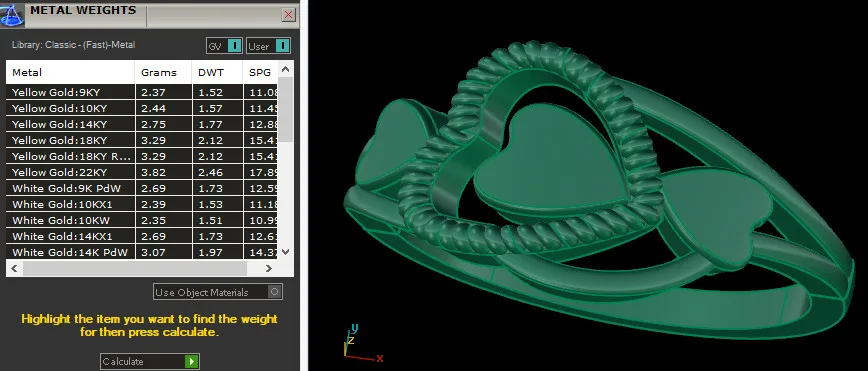Click the SPG column header

260,73
